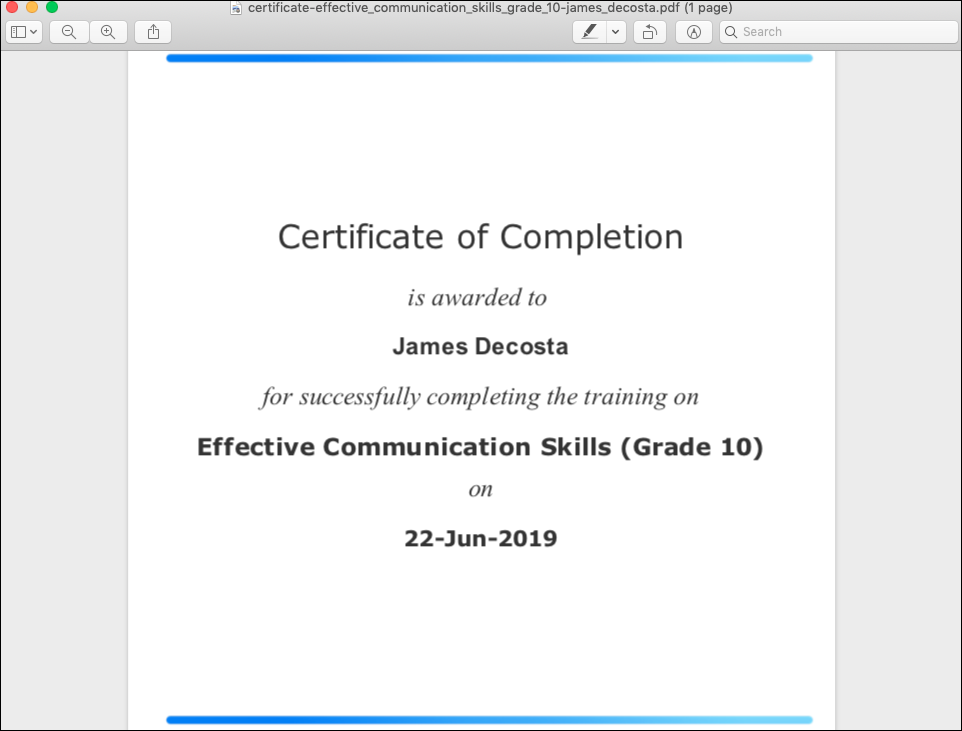962x731 pixels.
Task: Show the Markup toolbar
Action: click(x=694, y=32)
